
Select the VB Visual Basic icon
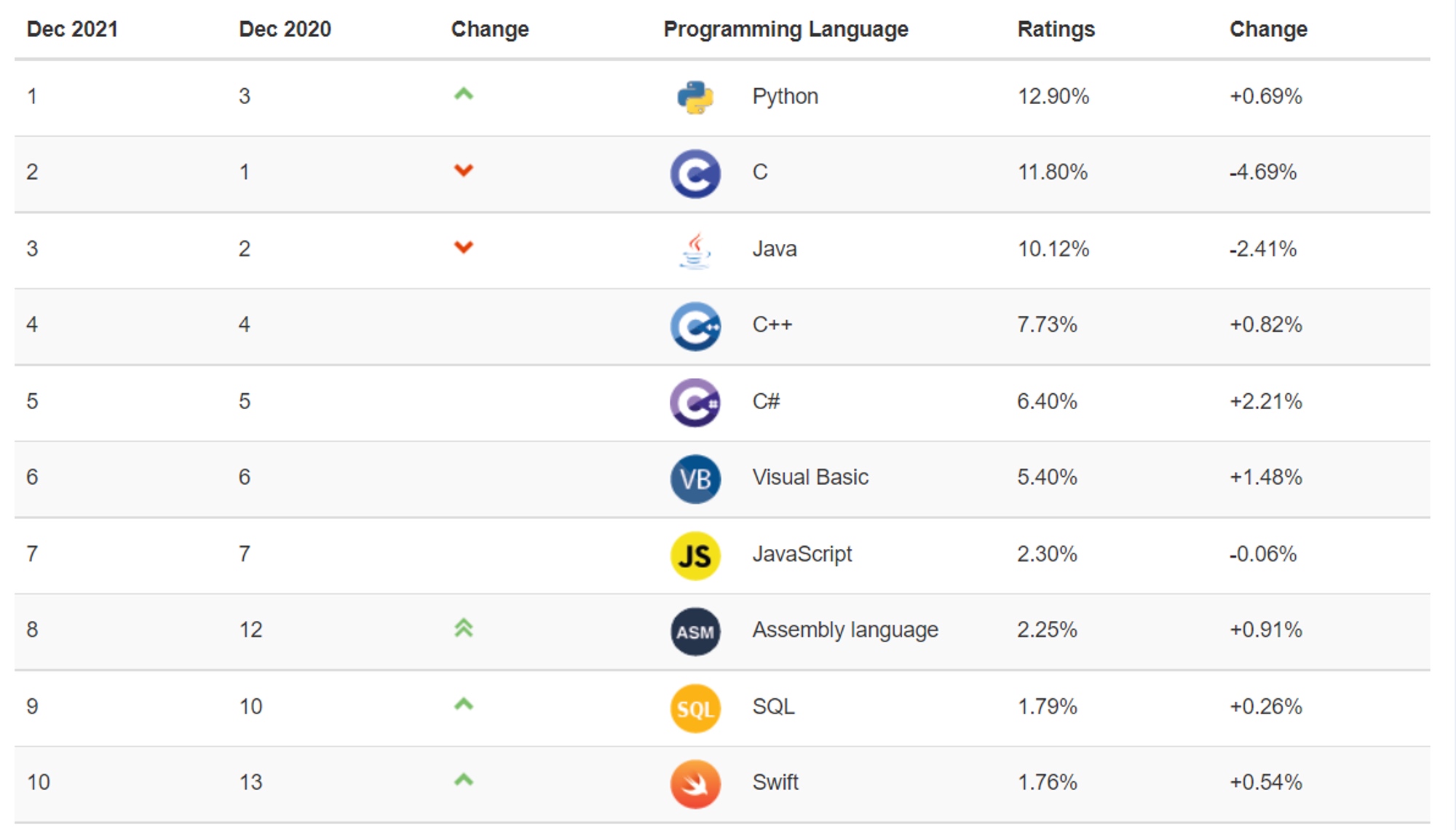695,479
